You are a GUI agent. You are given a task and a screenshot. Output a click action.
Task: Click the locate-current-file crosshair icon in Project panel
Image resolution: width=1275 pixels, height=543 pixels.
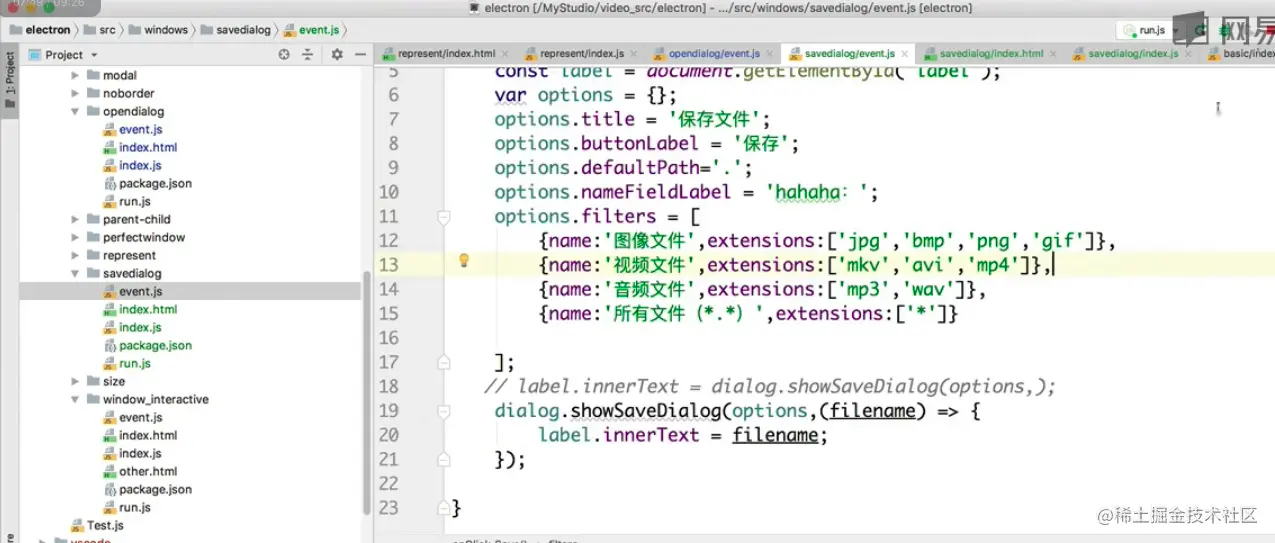click(284, 55)
